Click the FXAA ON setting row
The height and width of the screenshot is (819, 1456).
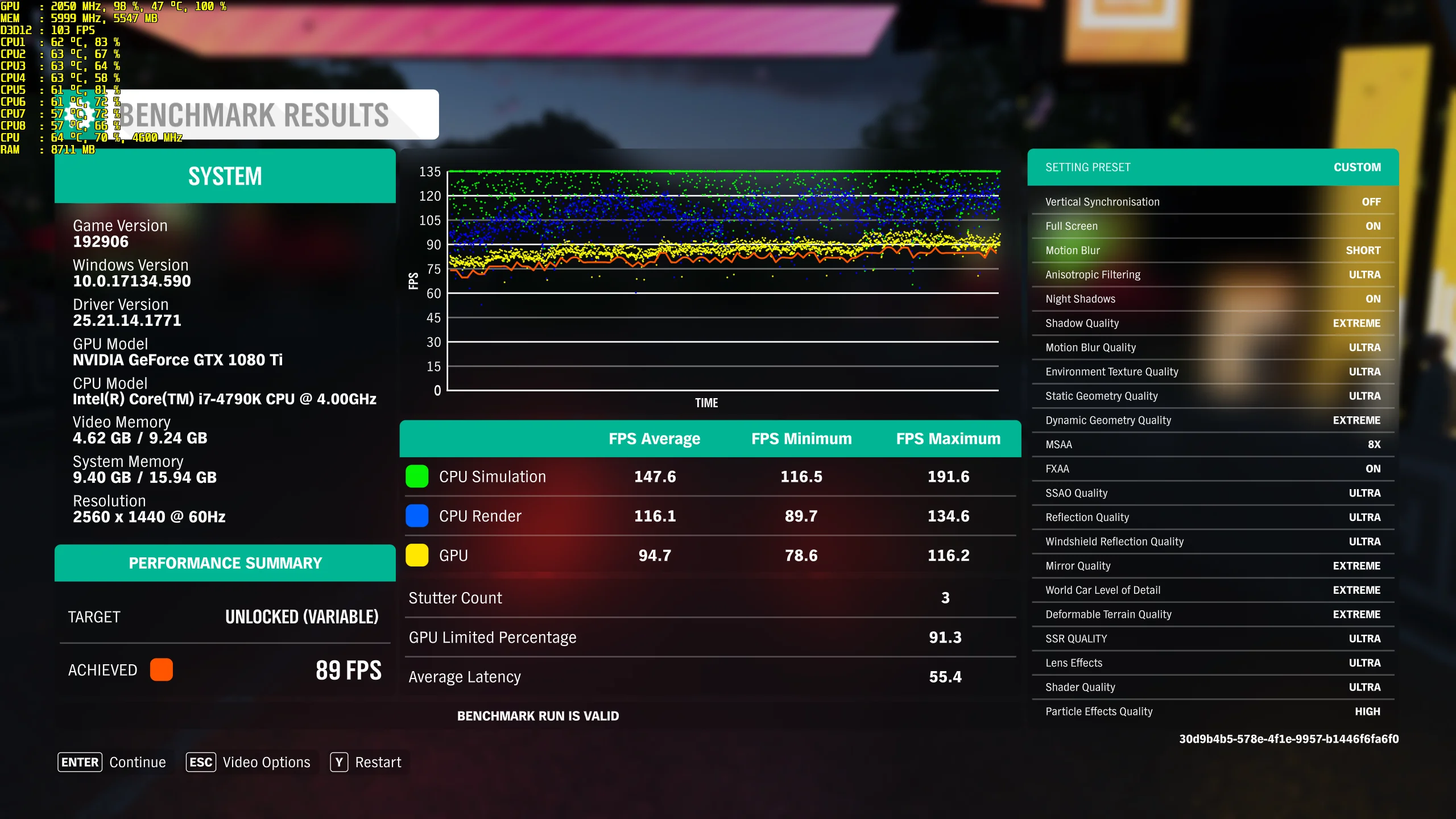[x=1213, y=469]
